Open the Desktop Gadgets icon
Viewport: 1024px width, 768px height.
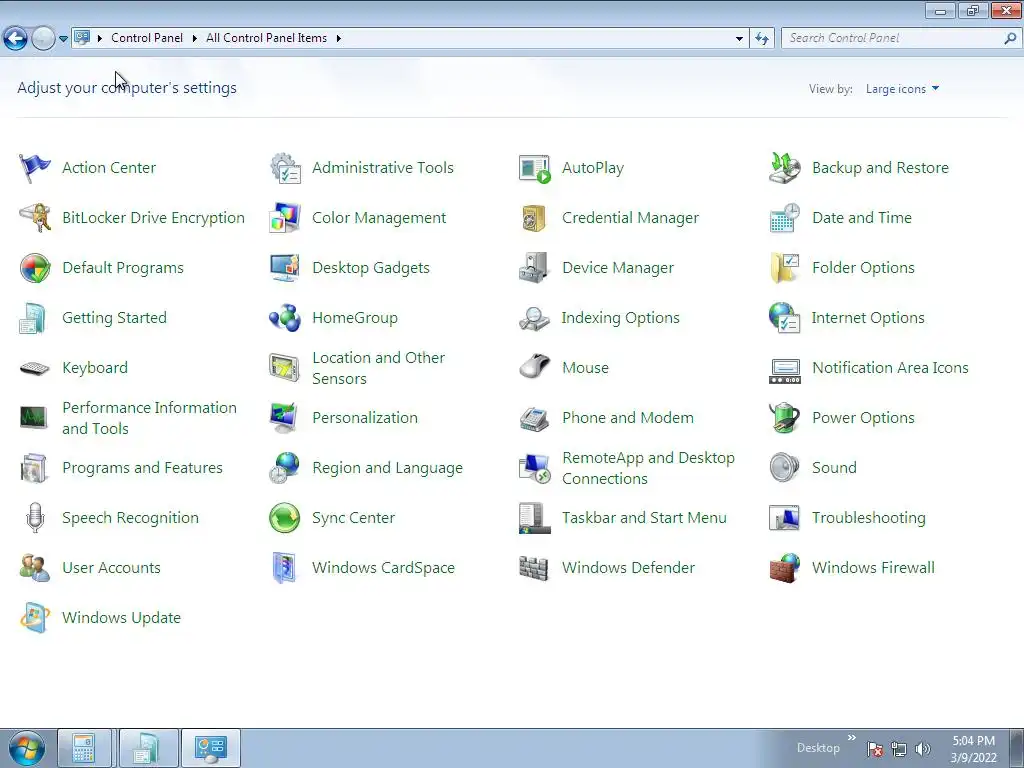(285, 268)
